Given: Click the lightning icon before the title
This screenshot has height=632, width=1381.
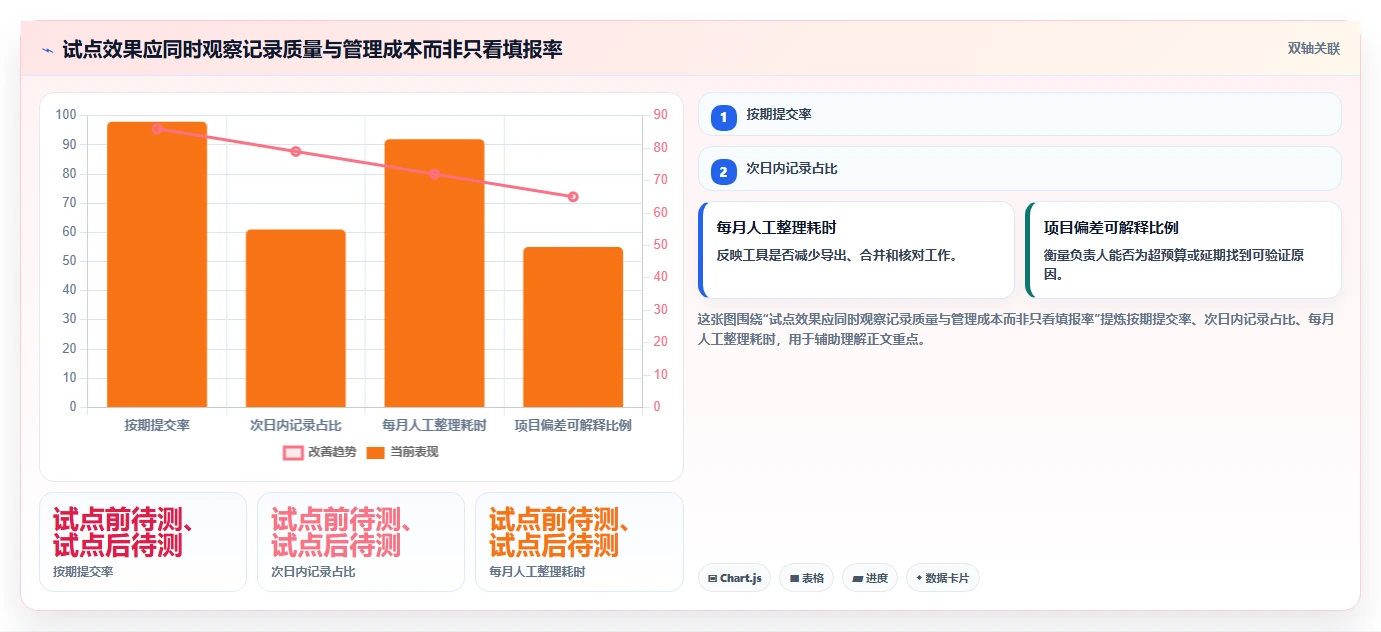Looking at the screenshot, I should tap(47, 50).
